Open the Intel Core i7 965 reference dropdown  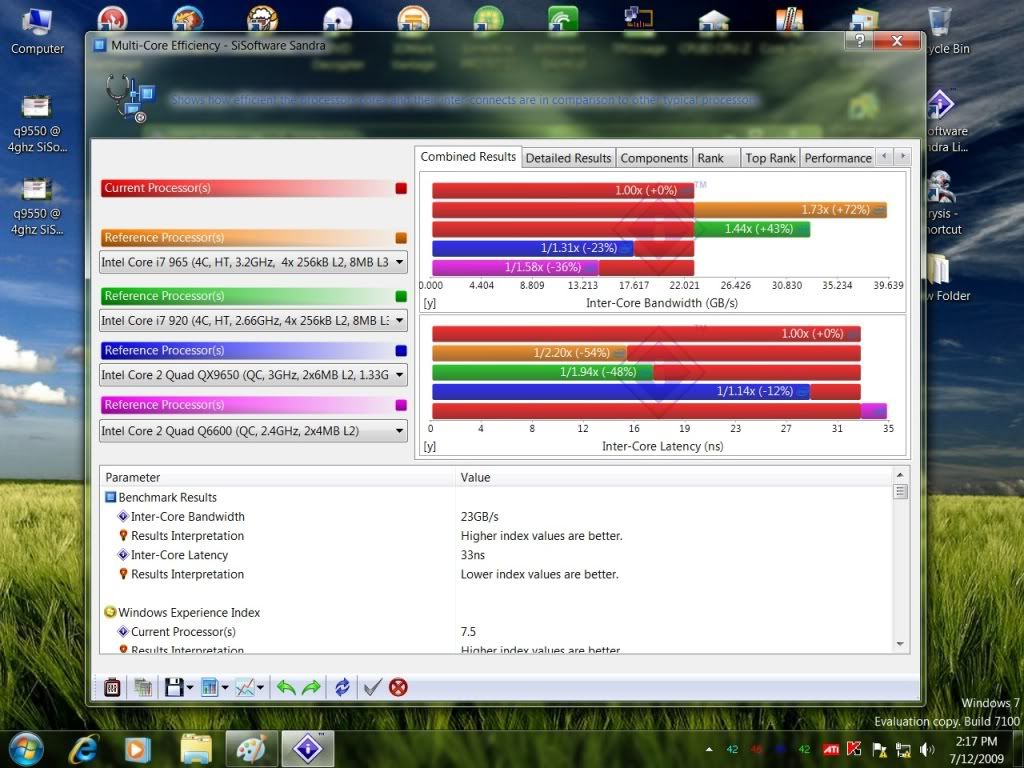(253, 263)
